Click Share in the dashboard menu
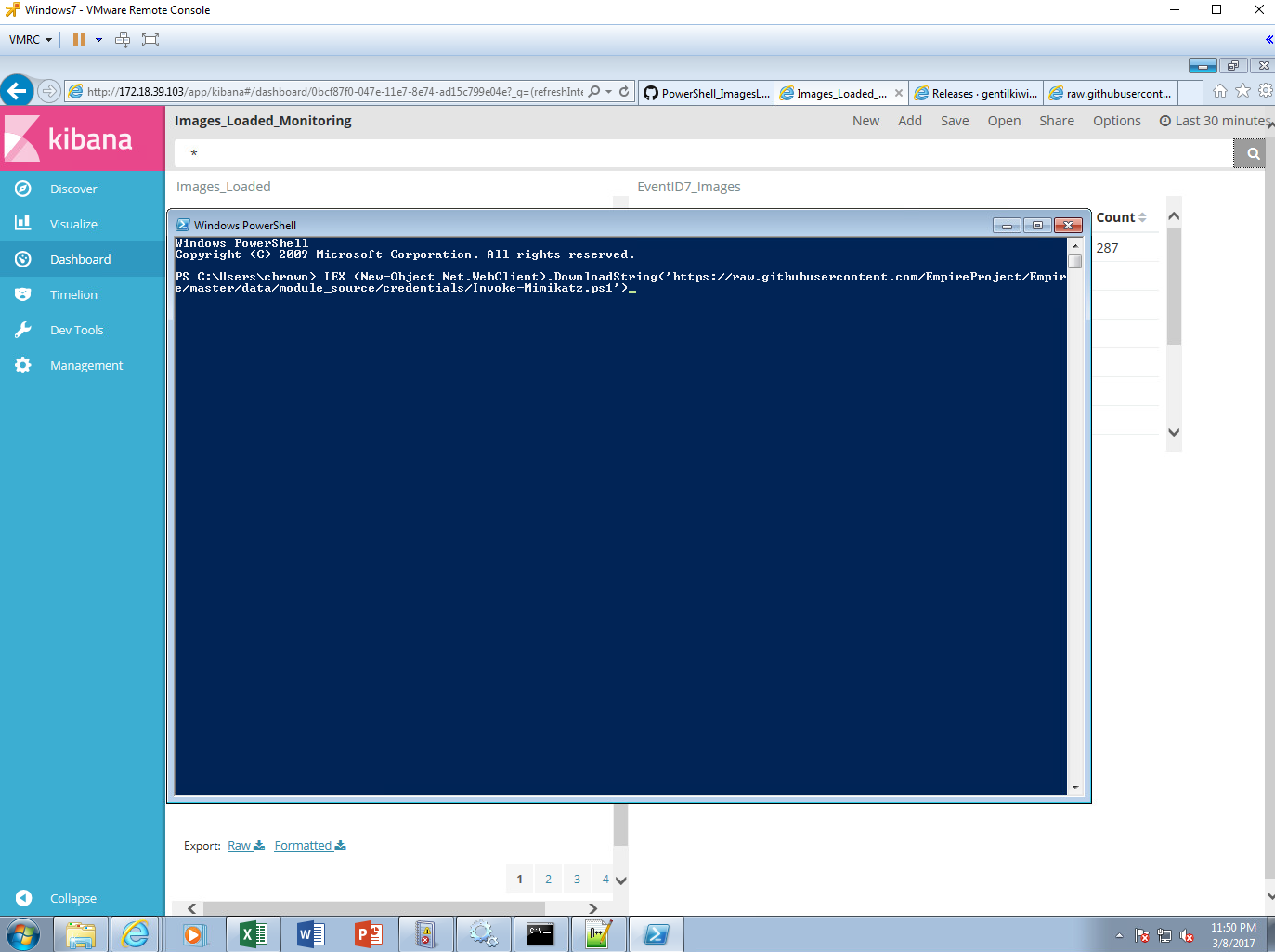Viewport: 1275px width, 952px height. click(1057, 121)
